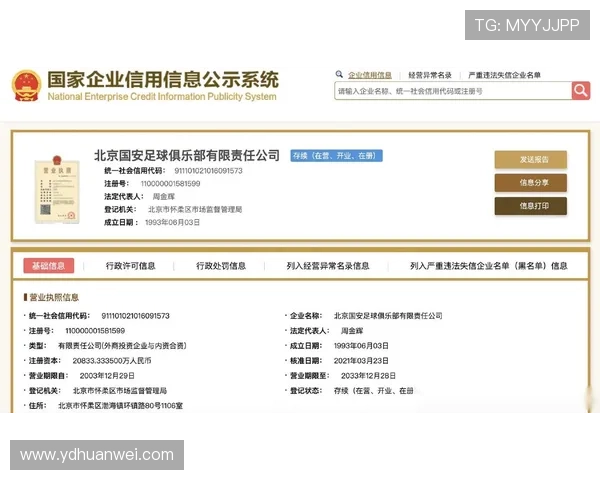
Task: Click the 营业执照信息 section heading
Action: 54,297
